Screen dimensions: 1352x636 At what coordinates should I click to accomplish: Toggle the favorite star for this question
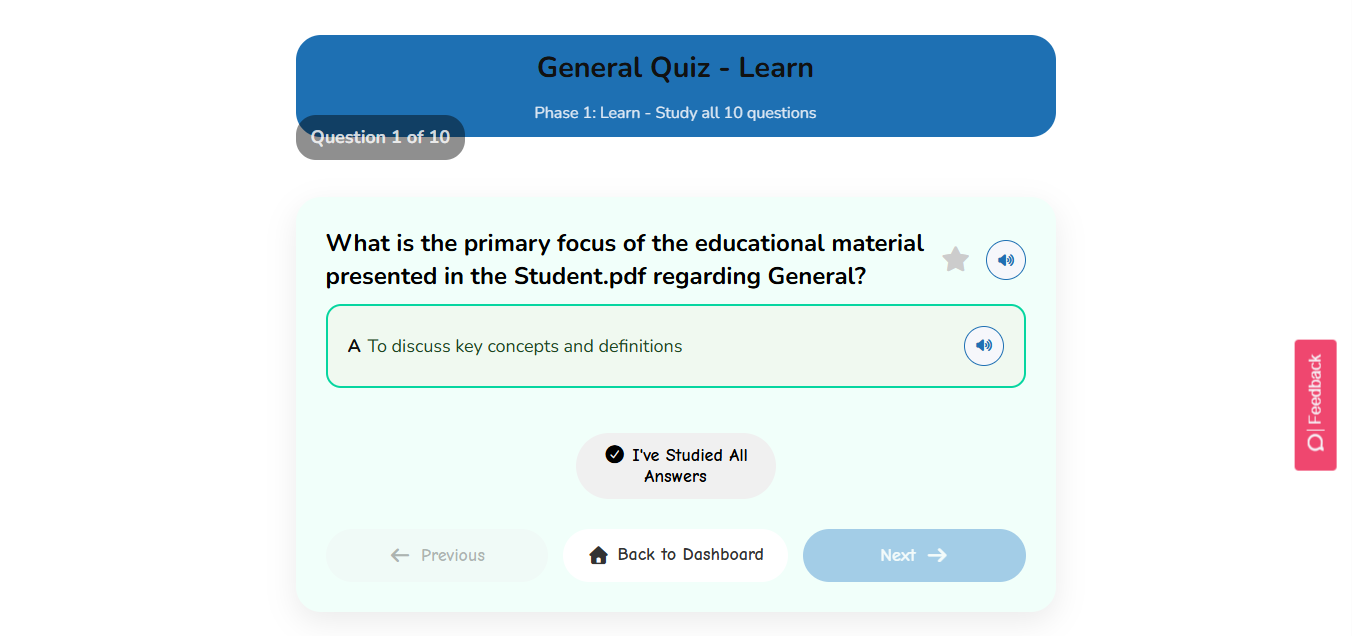click(x=955, y=259)
